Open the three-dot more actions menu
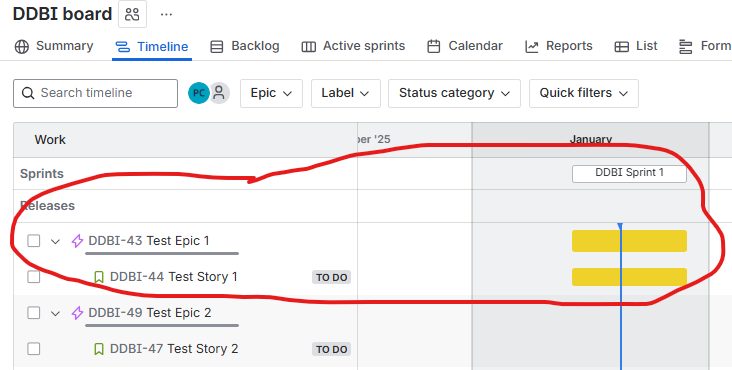732x370 pixels. click(x=166, y=14)
